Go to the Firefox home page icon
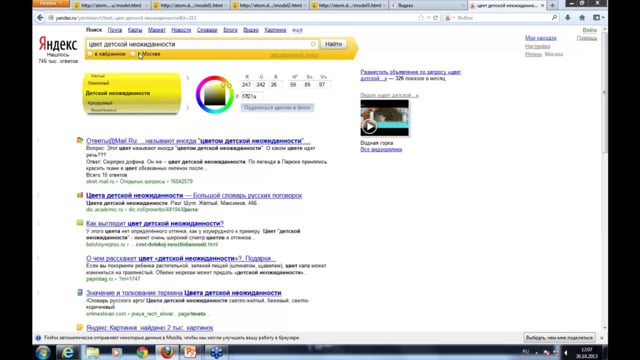640x360 pixels. click(582, 18)
